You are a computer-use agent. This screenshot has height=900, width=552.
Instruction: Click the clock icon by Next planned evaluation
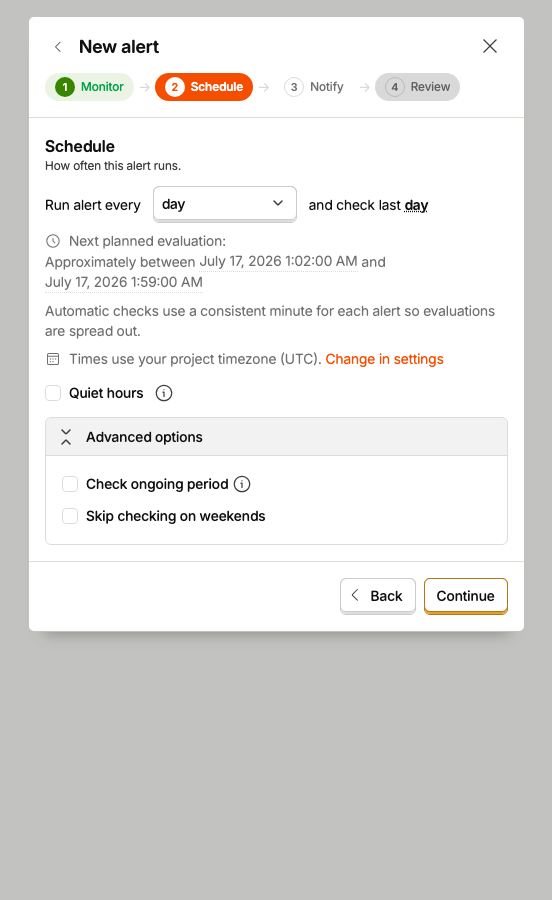tap(53, 241)
